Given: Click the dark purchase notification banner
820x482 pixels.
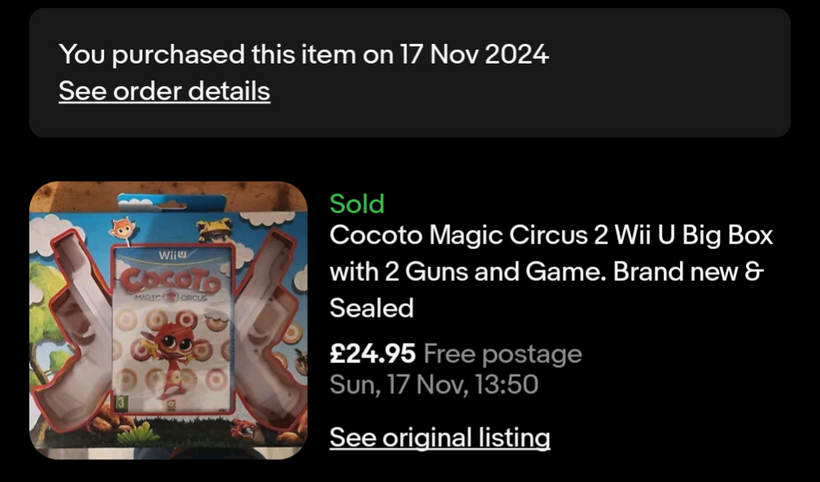Looking at the screenshot, I should [410, 73].
